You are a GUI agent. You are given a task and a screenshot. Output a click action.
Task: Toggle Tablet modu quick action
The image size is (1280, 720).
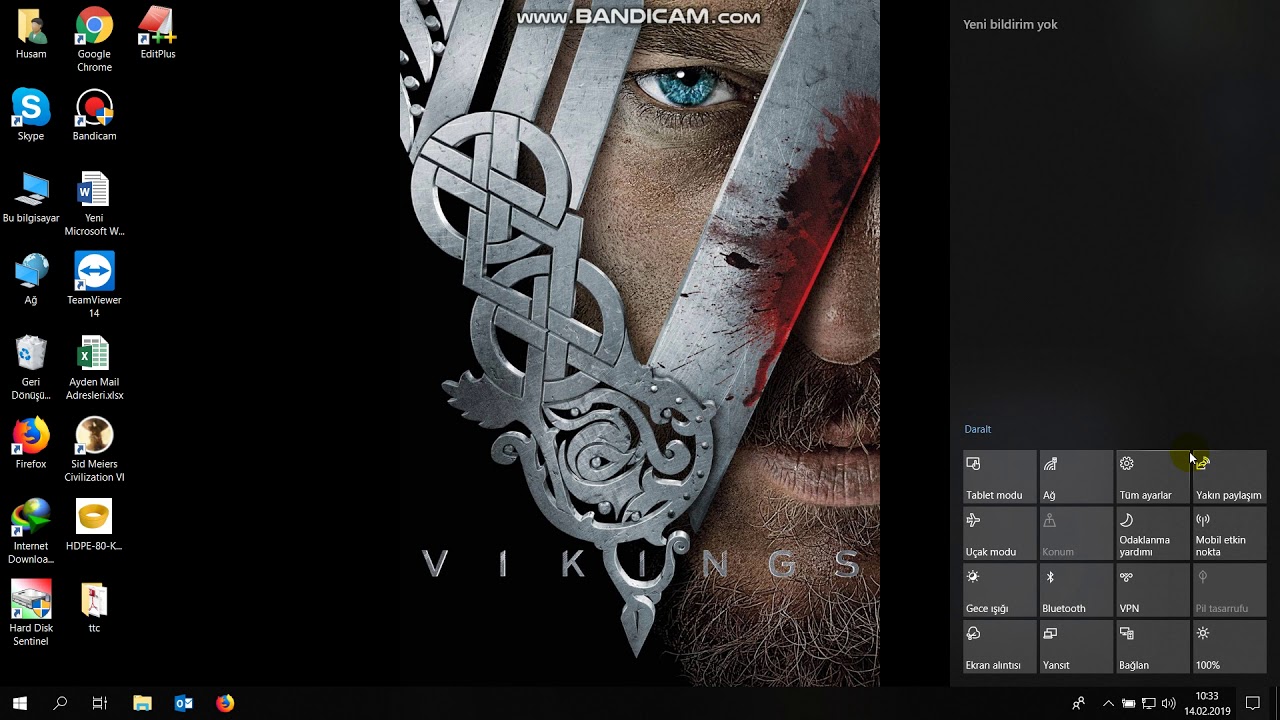click(999, 477)
